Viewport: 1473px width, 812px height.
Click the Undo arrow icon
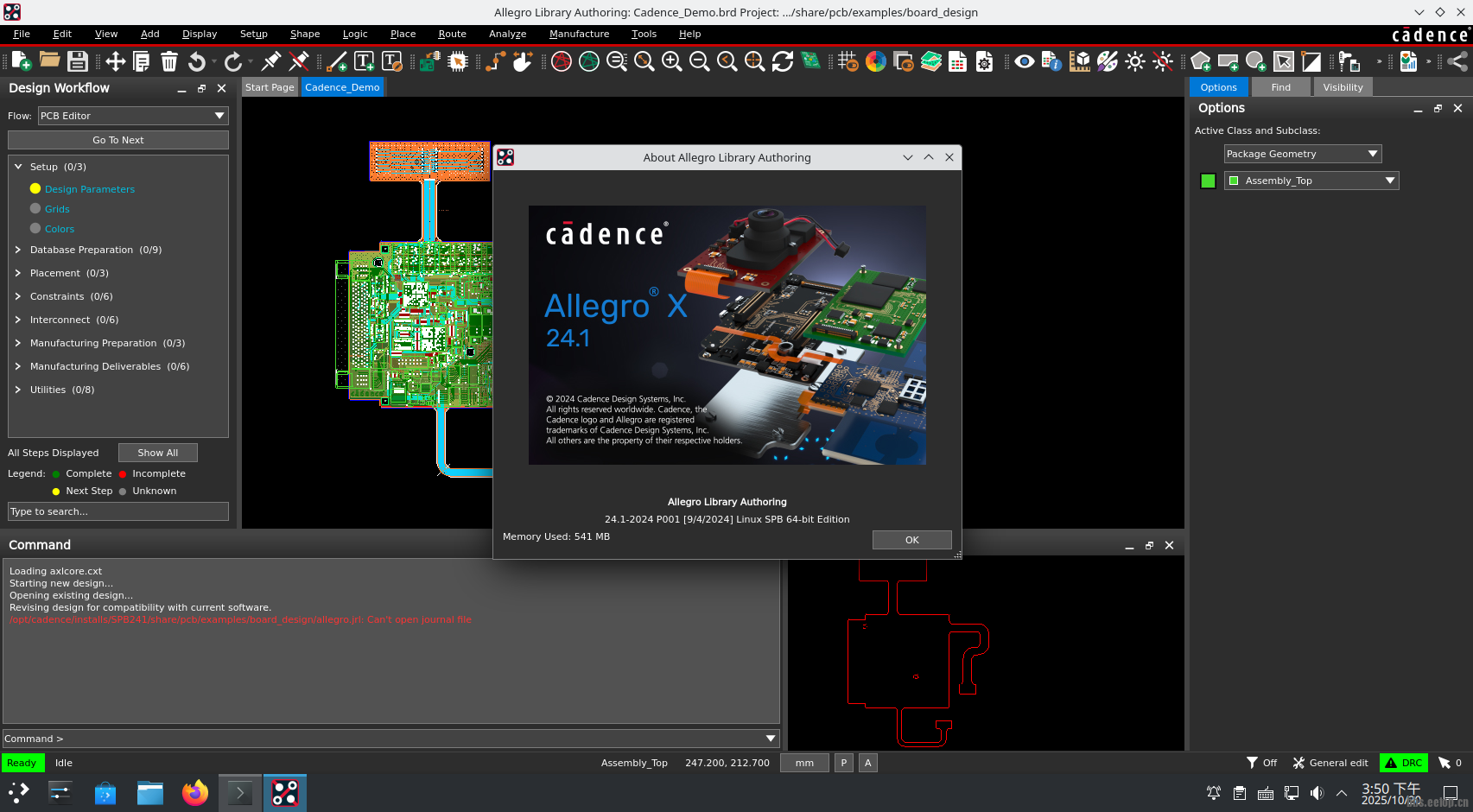click(197, 61)
